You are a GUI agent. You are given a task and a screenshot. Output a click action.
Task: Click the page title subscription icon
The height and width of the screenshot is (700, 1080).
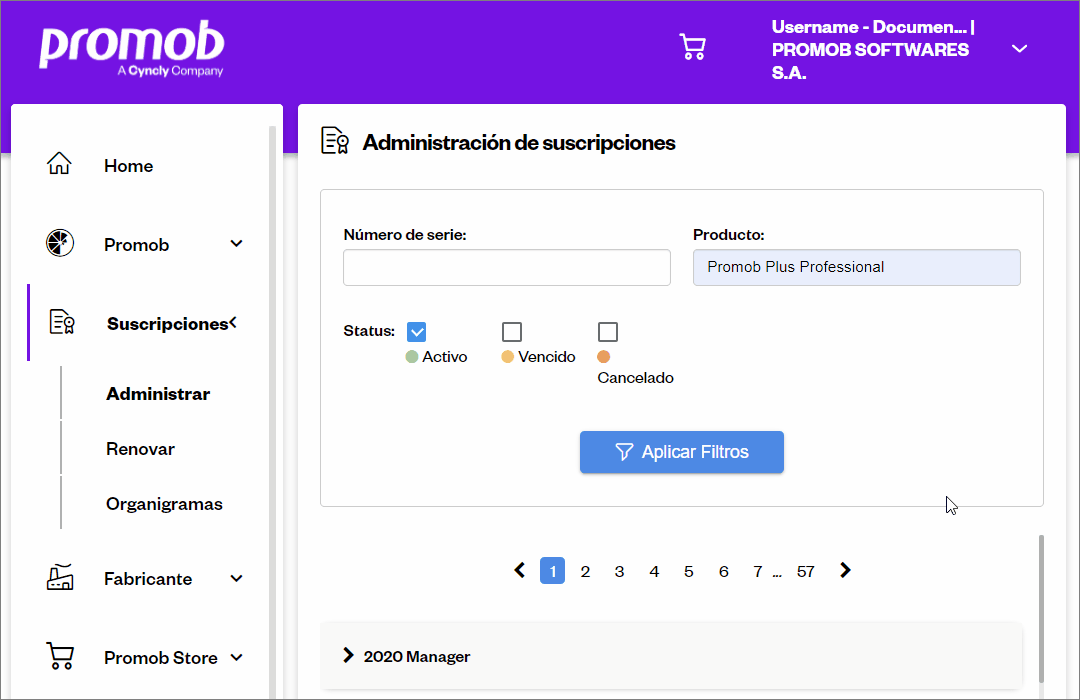pos(335,141)
